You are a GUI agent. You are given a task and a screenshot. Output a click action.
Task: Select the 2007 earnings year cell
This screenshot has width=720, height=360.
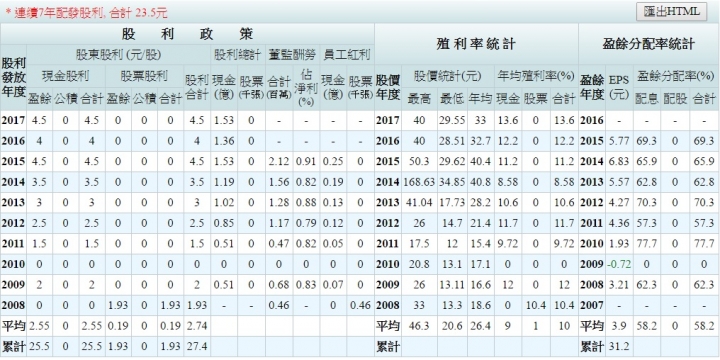(591, 305)
